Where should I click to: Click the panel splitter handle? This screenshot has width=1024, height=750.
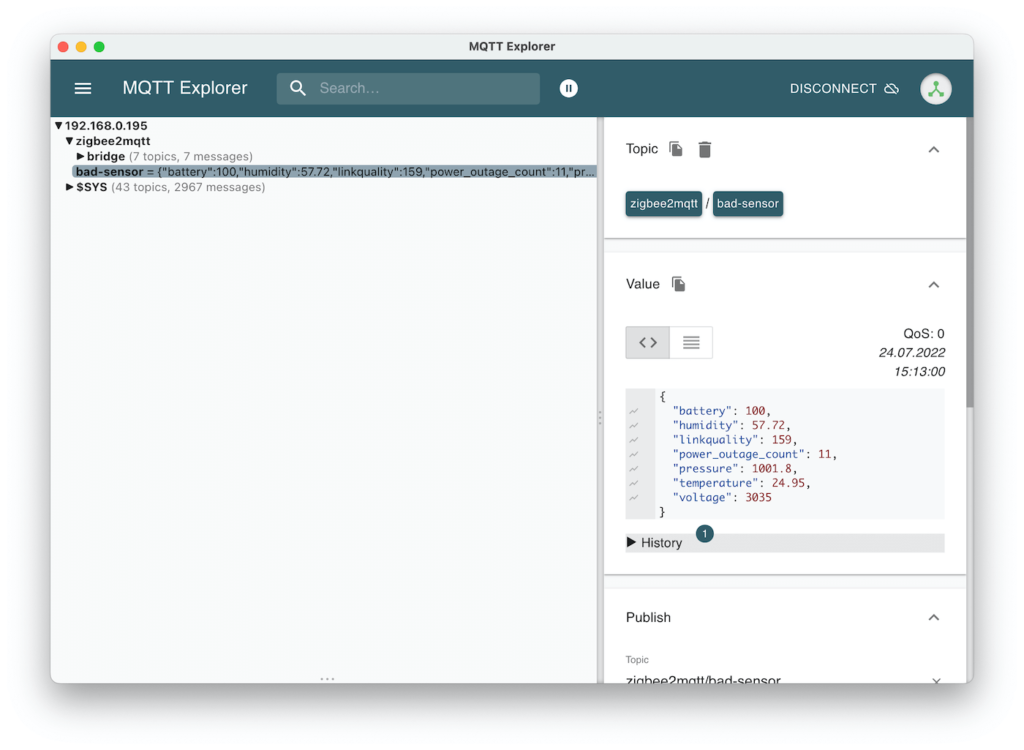[600, 418]
